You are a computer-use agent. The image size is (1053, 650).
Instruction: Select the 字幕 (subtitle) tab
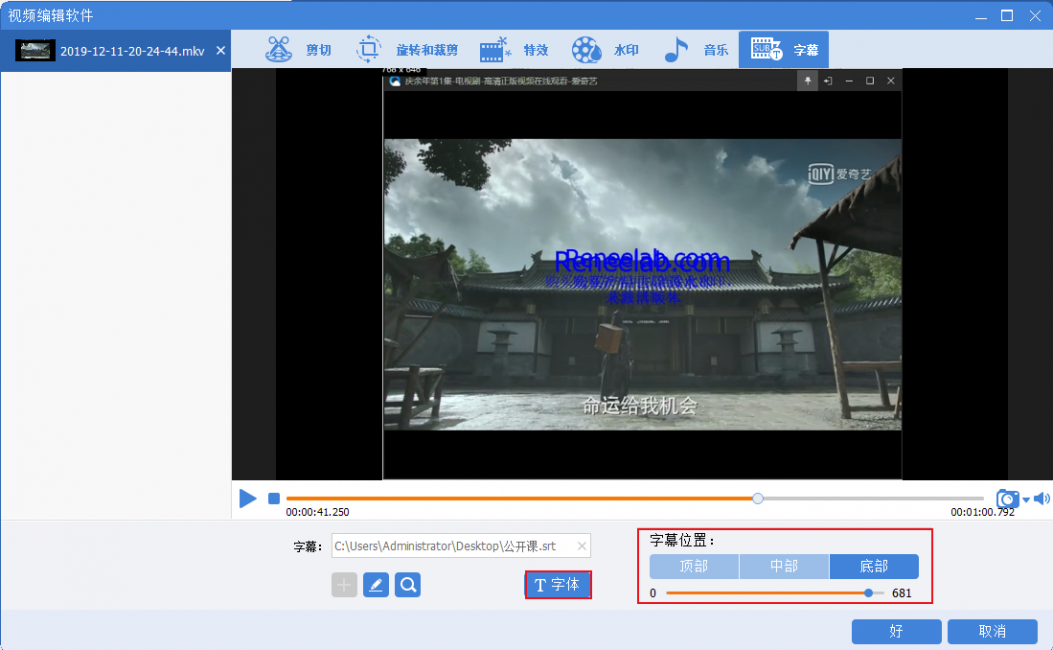784,50
